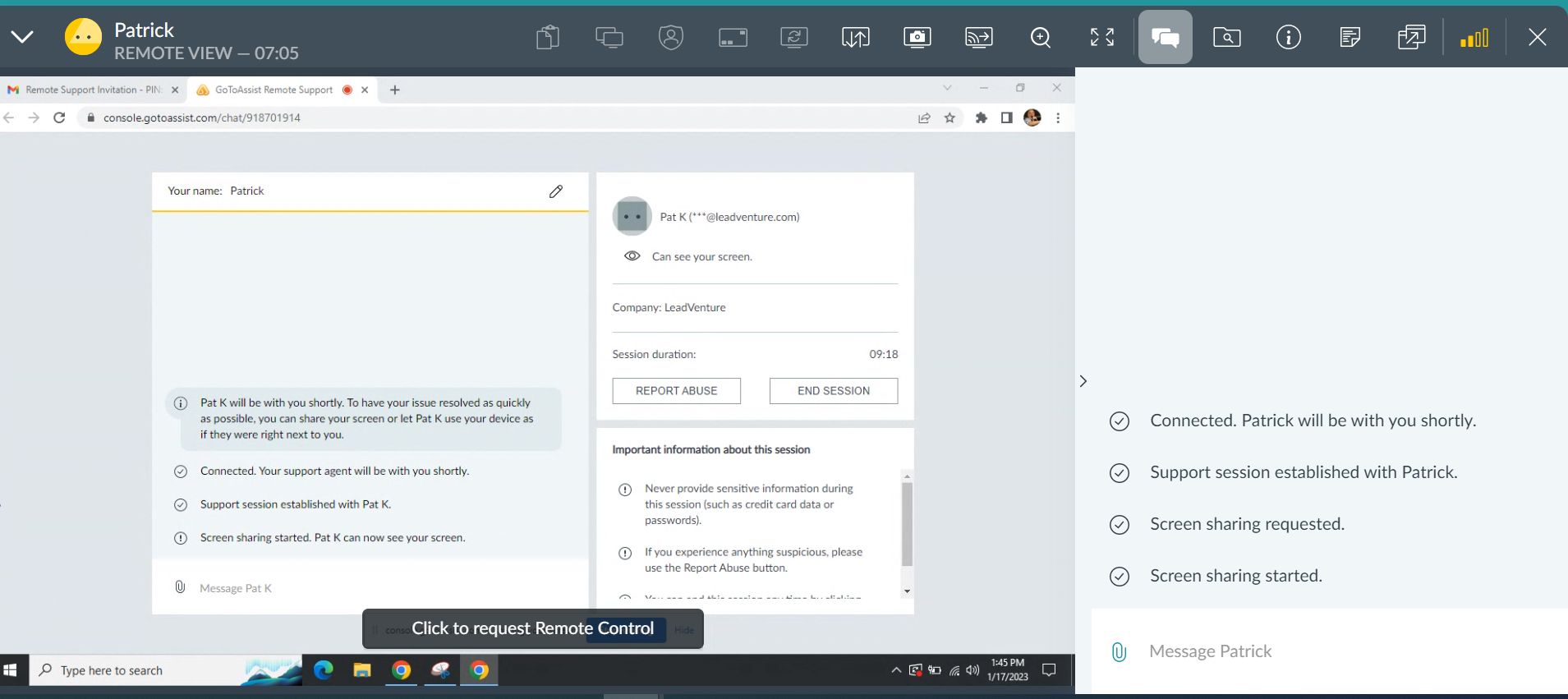Screen dimensions: 1568x699
Task: Toggle the chat panel bubbles icon
Action: pos(1166,37)
